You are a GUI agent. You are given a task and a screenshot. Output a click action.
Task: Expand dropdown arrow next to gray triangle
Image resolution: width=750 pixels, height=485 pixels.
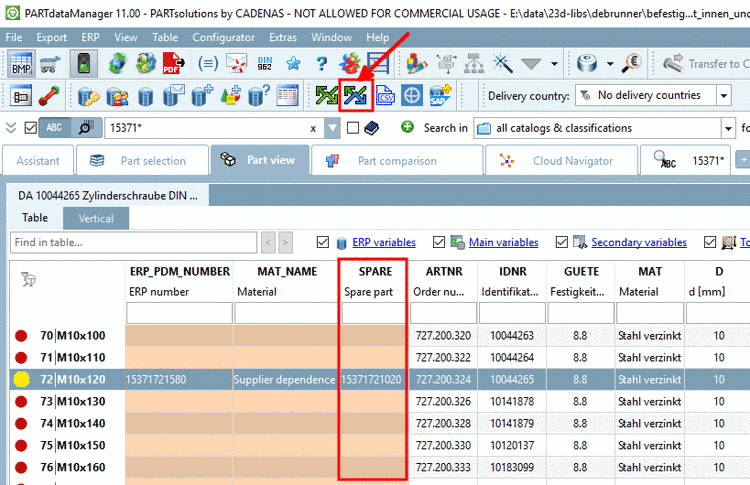(x=554, y=64)
